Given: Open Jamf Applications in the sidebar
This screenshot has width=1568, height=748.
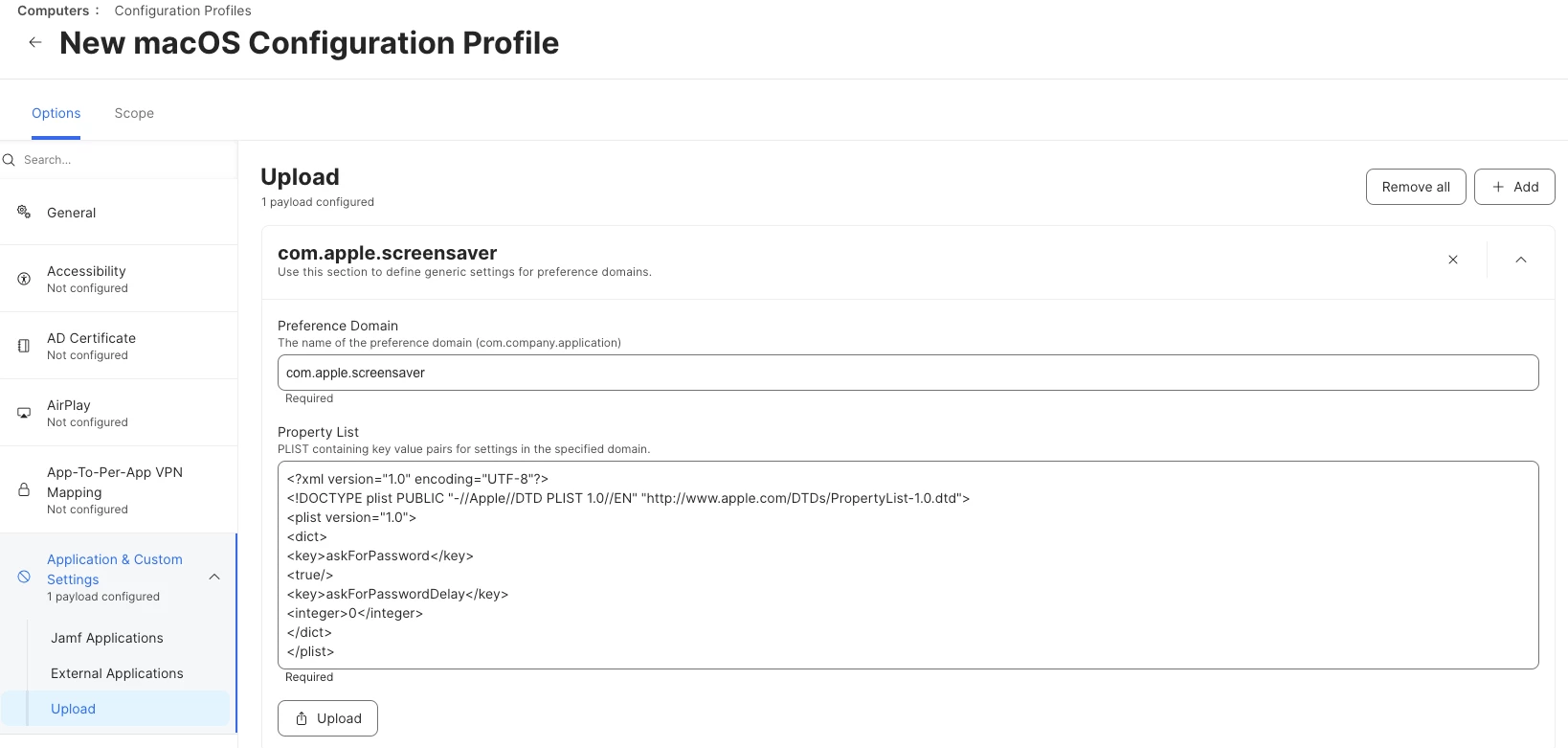Looking at the screenshot, I should (107, 638).
